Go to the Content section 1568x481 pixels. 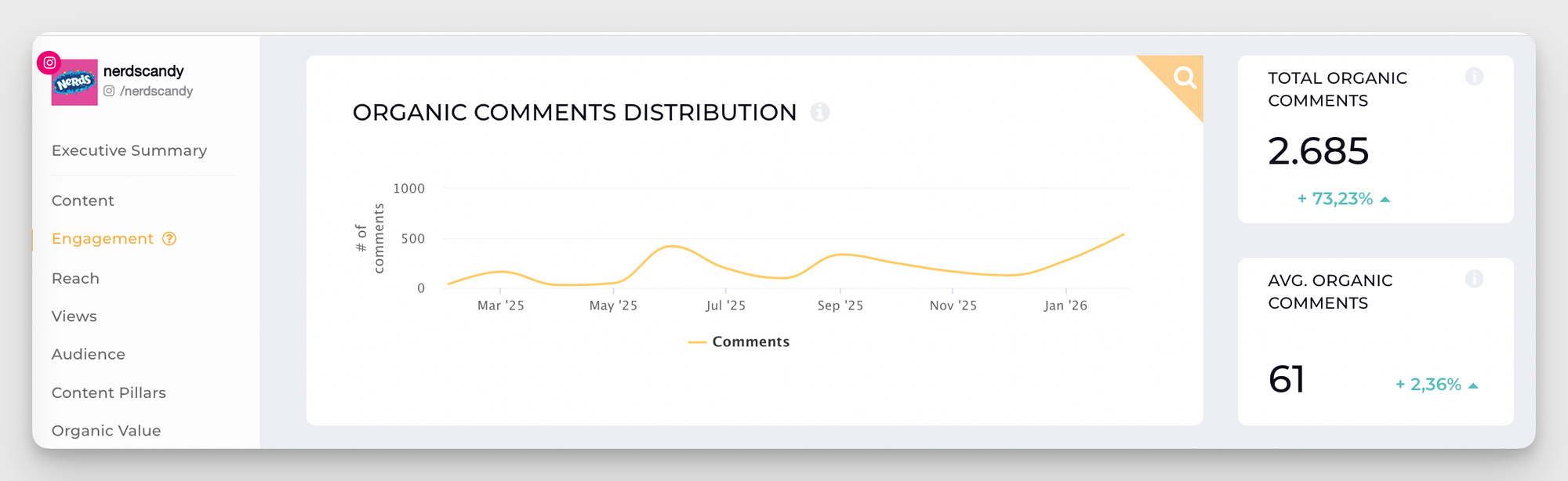[x=83, y=201]
